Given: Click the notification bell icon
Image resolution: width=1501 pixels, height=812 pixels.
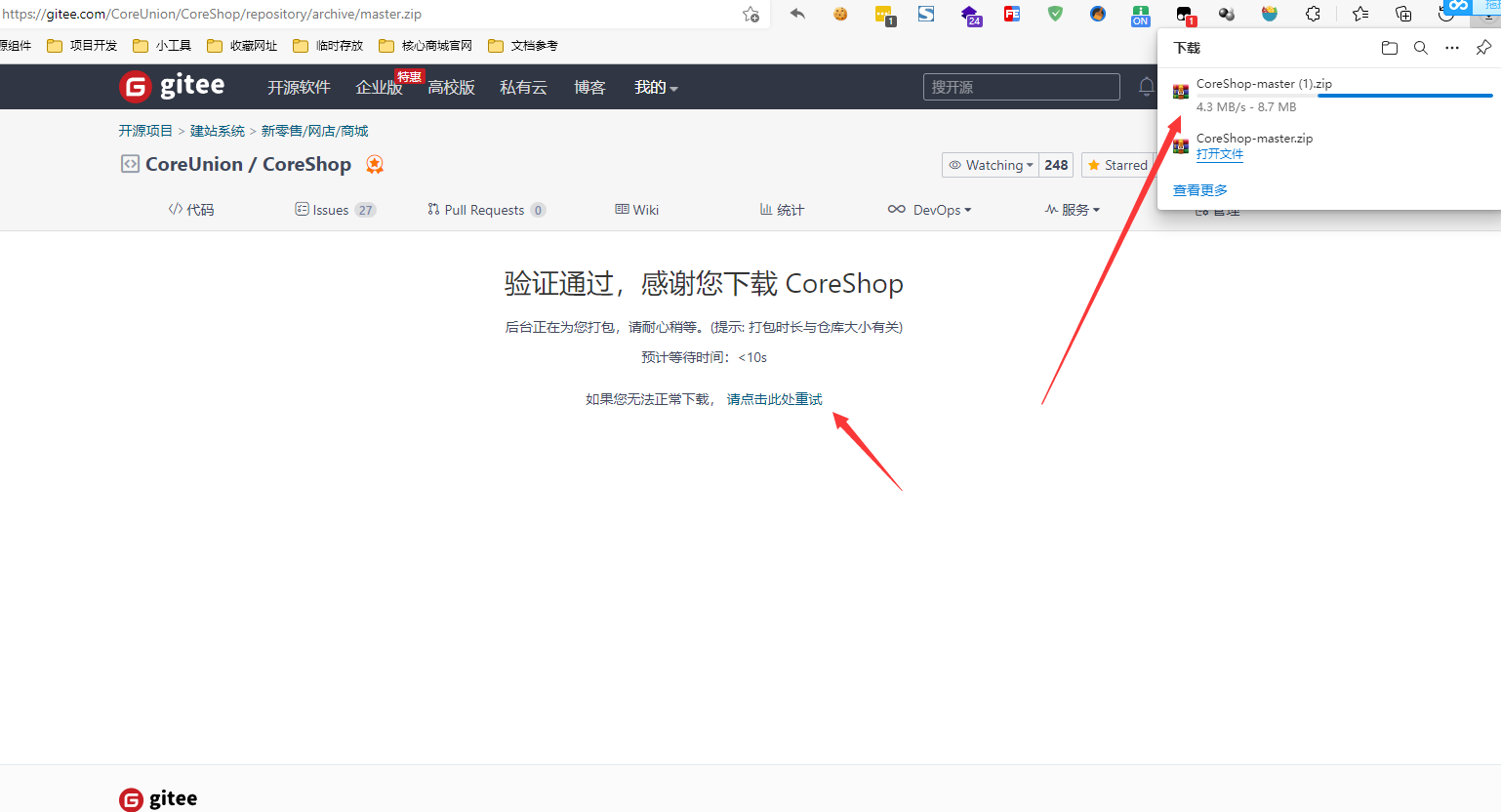Looking at the screenshot, I should click(x=1146, y=87).
